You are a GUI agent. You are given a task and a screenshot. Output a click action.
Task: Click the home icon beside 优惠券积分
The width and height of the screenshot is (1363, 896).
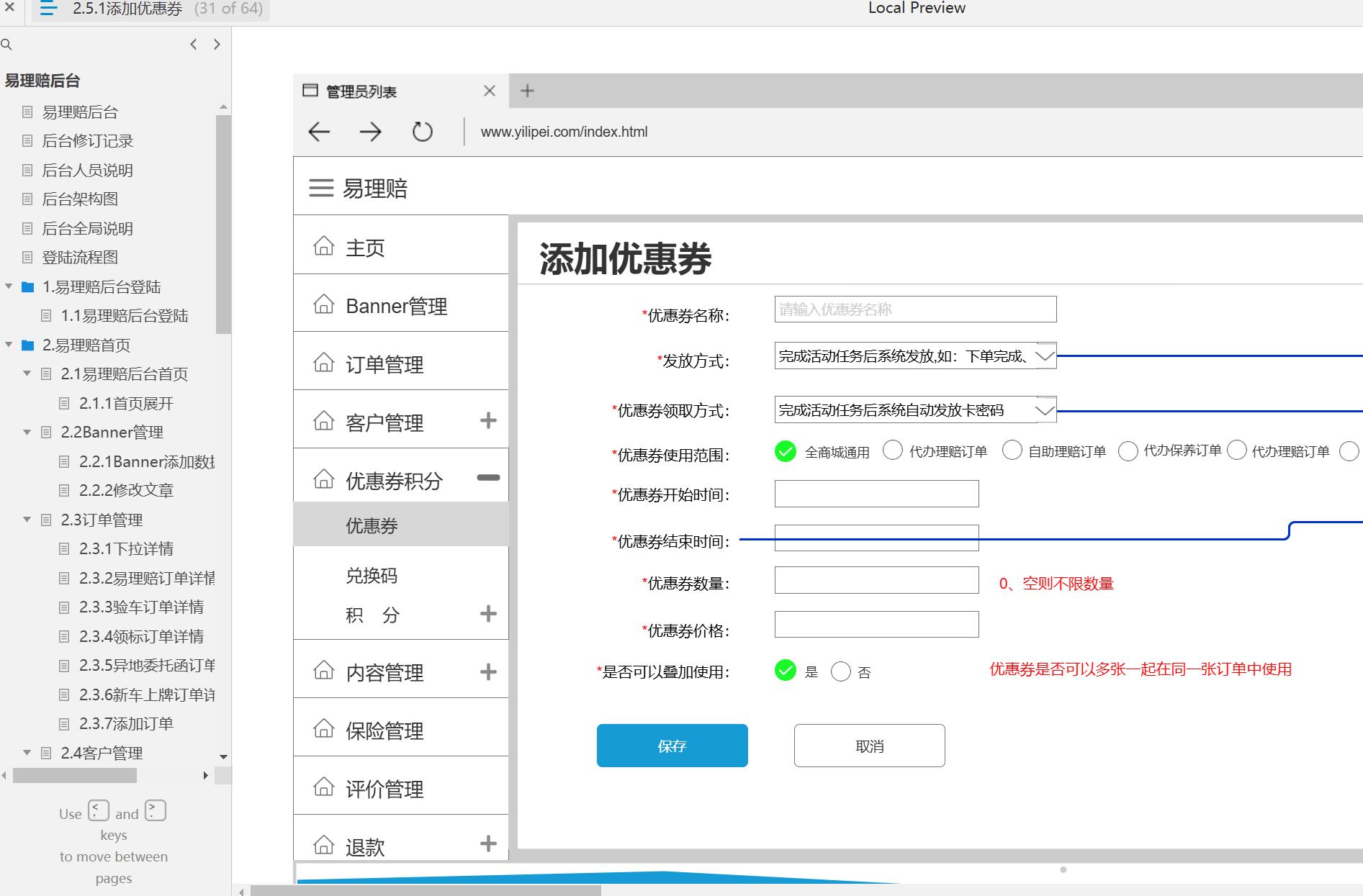click(324, 479)
